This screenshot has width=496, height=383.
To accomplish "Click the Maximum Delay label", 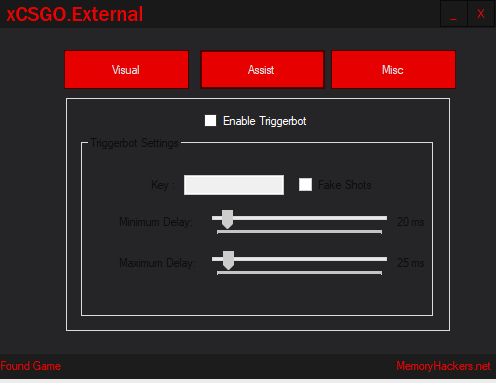I will click(x=157, y=263).
